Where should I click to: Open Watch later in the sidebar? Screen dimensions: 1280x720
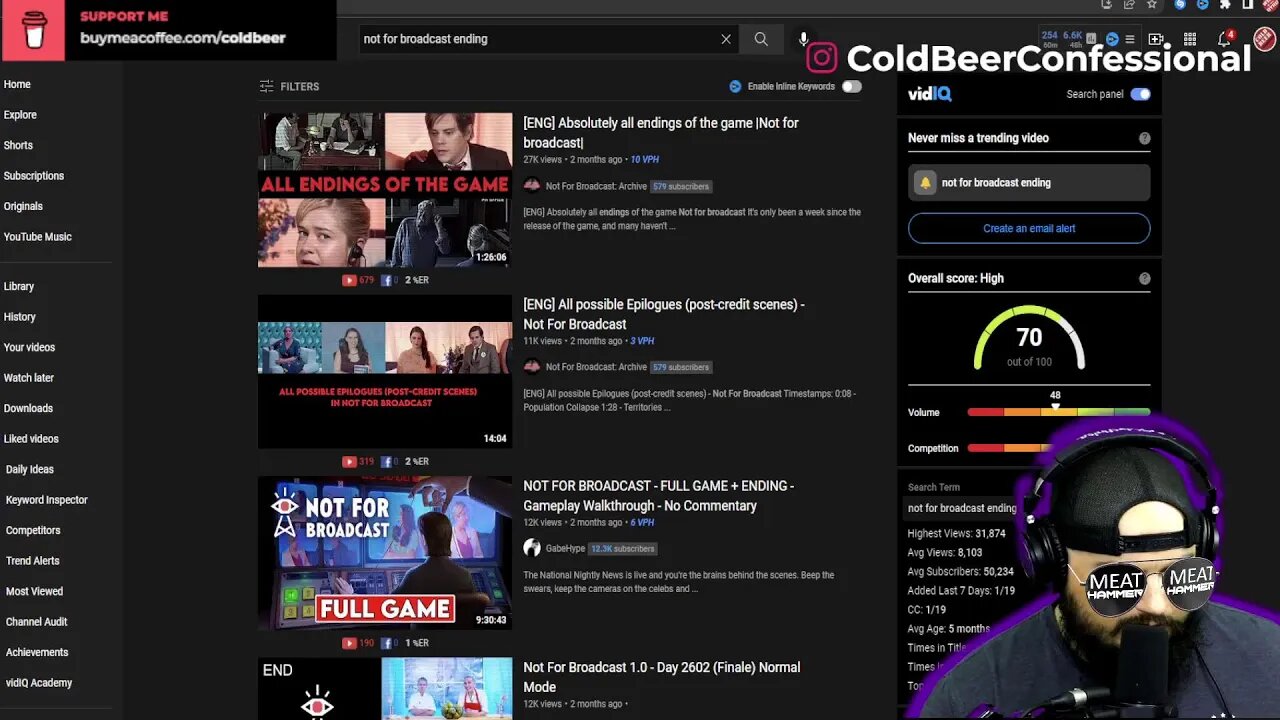[x=29, y=378]
